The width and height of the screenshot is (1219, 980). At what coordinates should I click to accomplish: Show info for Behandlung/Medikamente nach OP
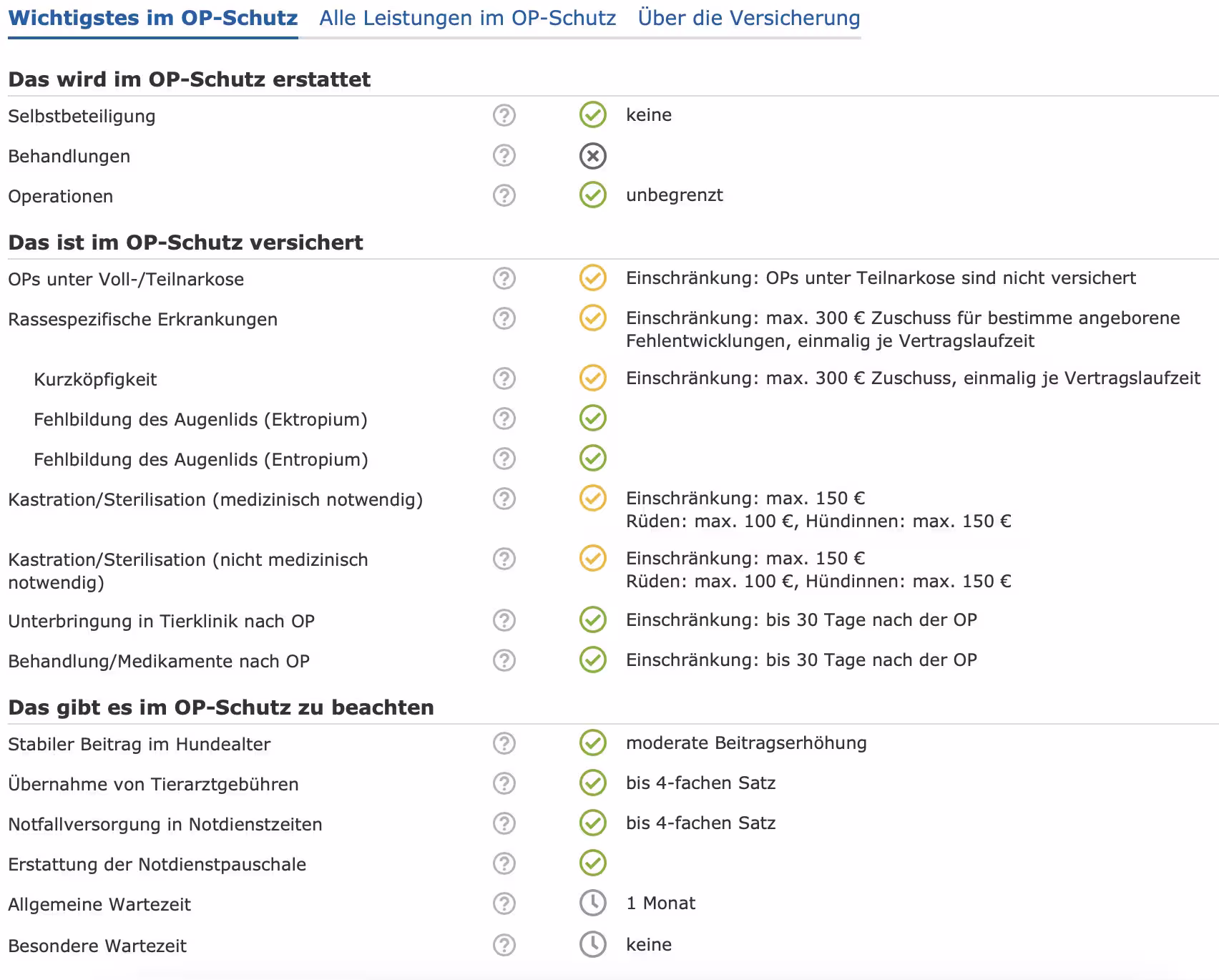(x=504, y=660)
